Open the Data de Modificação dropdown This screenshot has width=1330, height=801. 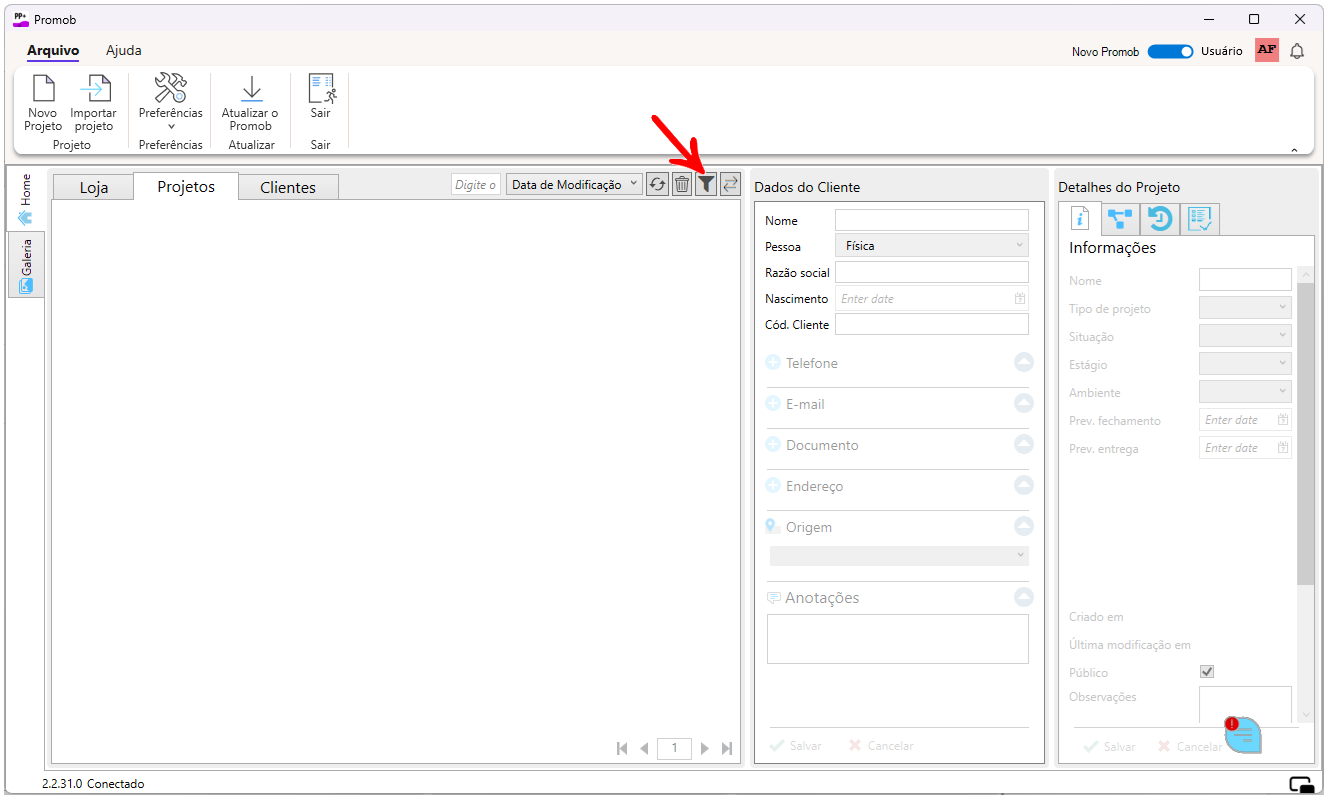574,184
